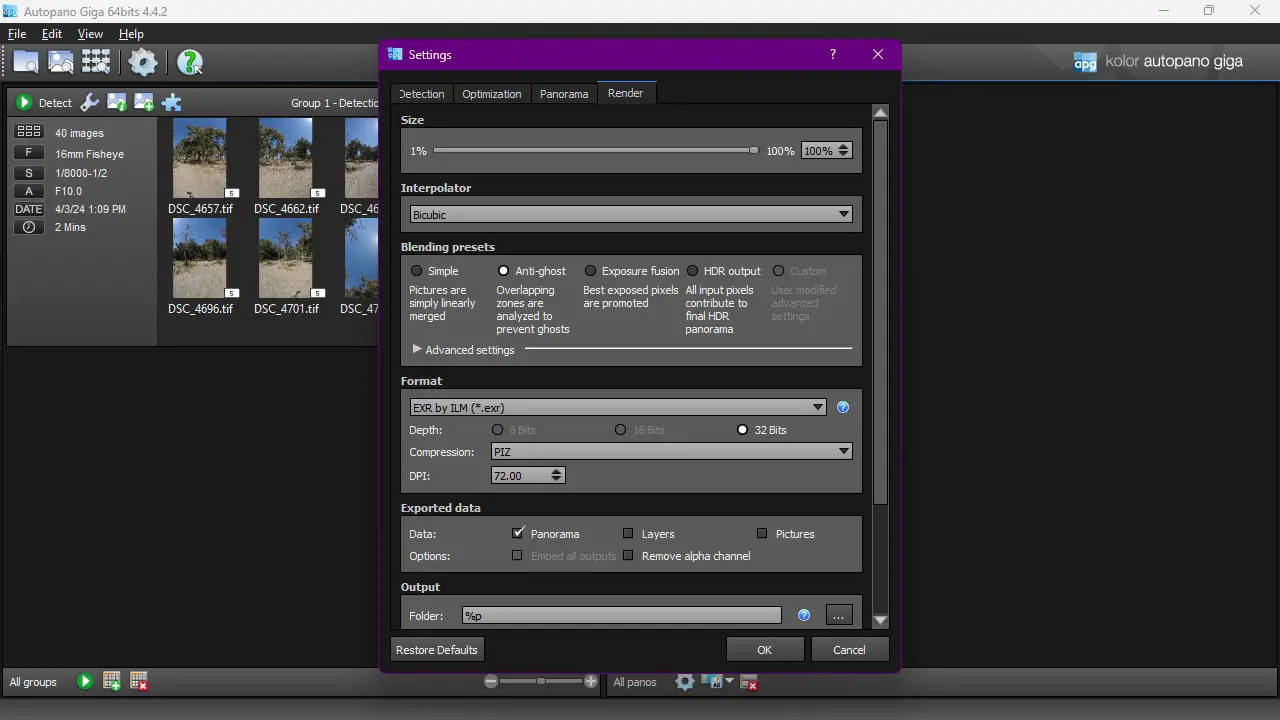
Task: Click the delete group red X icon
Action: pos(139,682)
